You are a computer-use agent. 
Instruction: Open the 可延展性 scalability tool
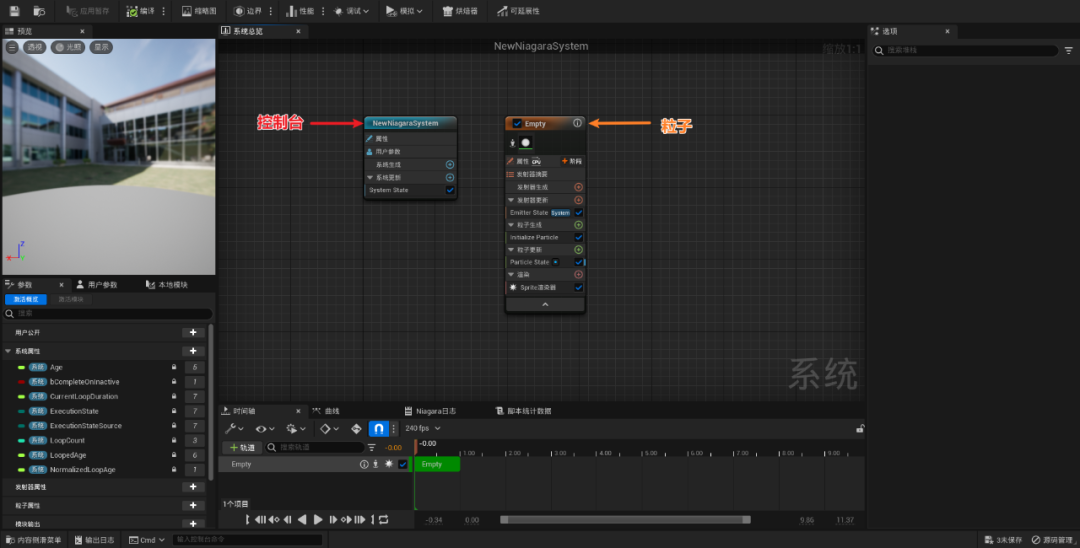(519, 11)
